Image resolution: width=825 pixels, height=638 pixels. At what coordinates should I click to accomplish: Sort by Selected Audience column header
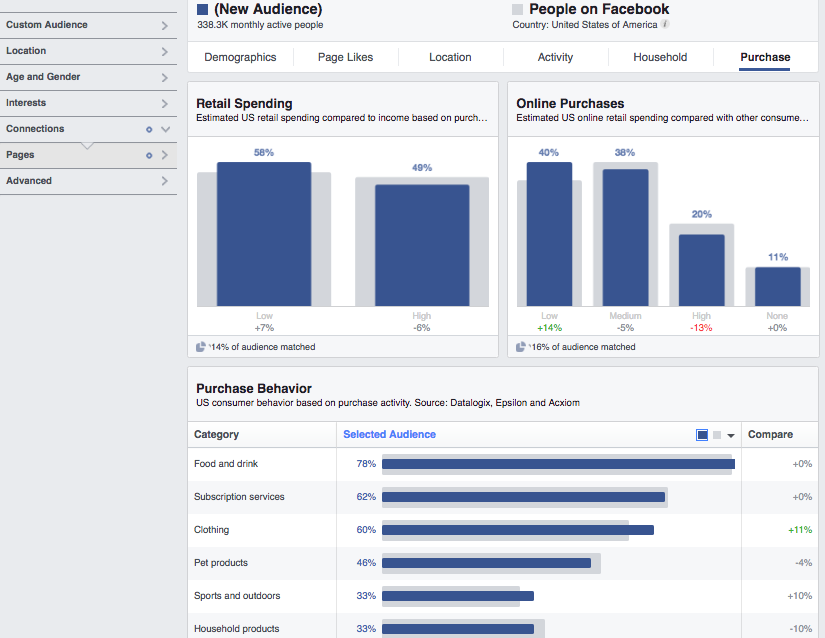390,435
